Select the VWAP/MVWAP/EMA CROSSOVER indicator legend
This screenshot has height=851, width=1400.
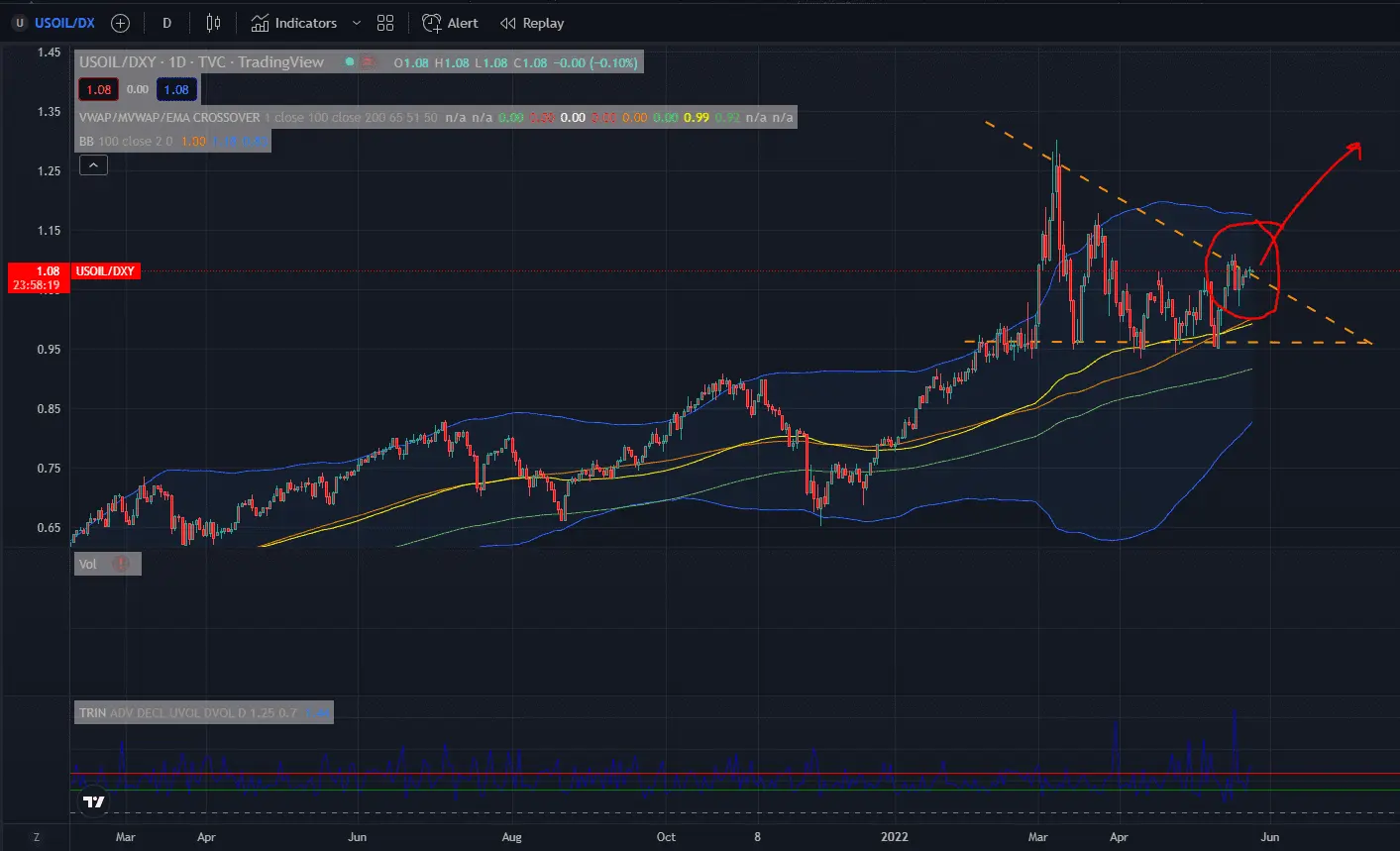(169, 117)
